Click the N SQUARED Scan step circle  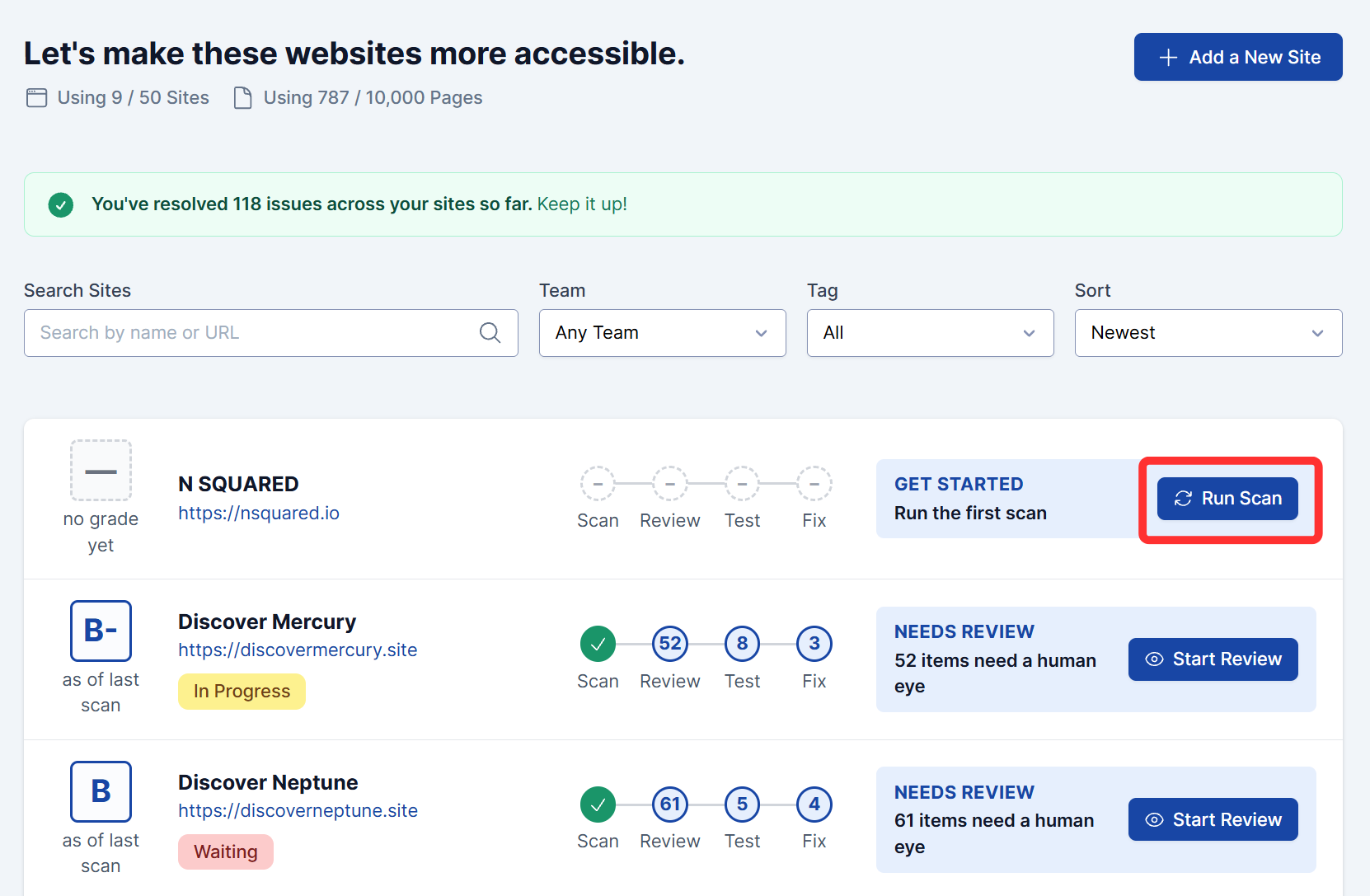[598, 484]
